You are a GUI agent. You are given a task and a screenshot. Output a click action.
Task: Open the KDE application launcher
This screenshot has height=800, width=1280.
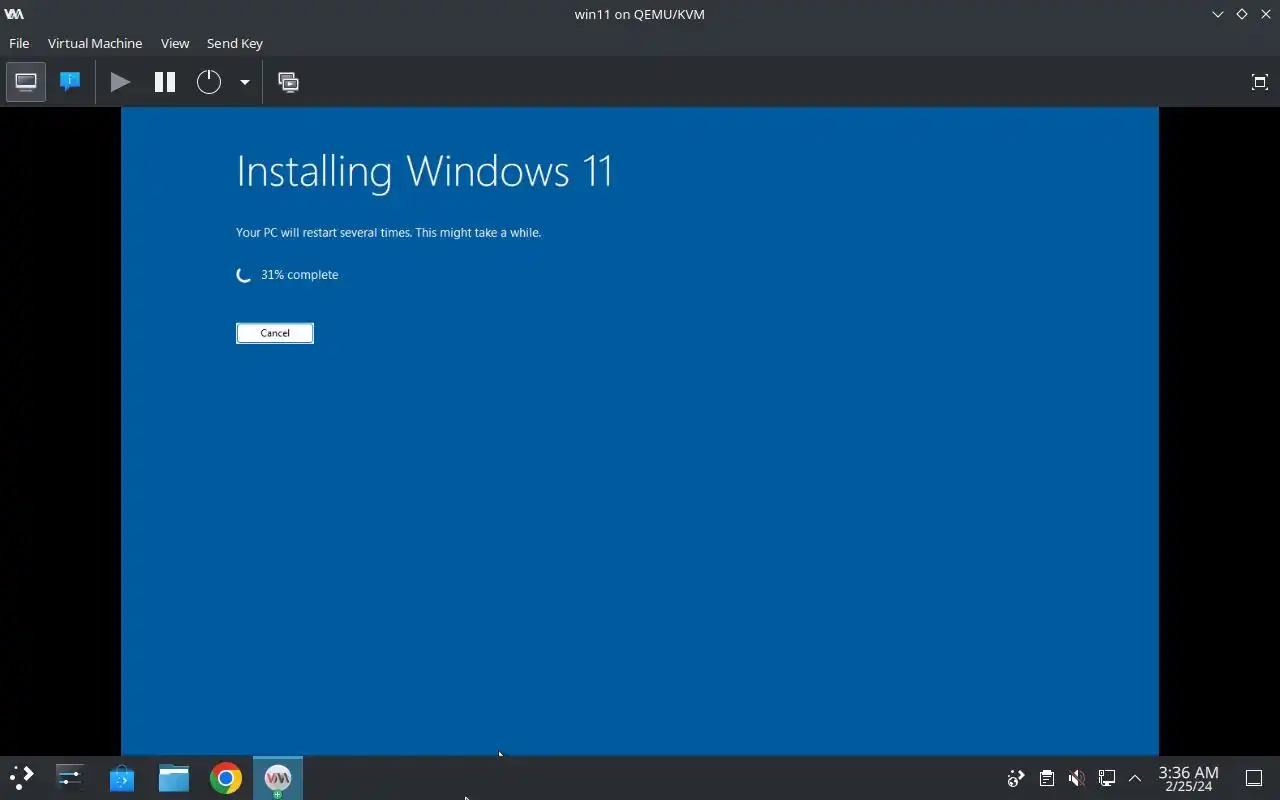pyautogui.click(x=22, y=777)
